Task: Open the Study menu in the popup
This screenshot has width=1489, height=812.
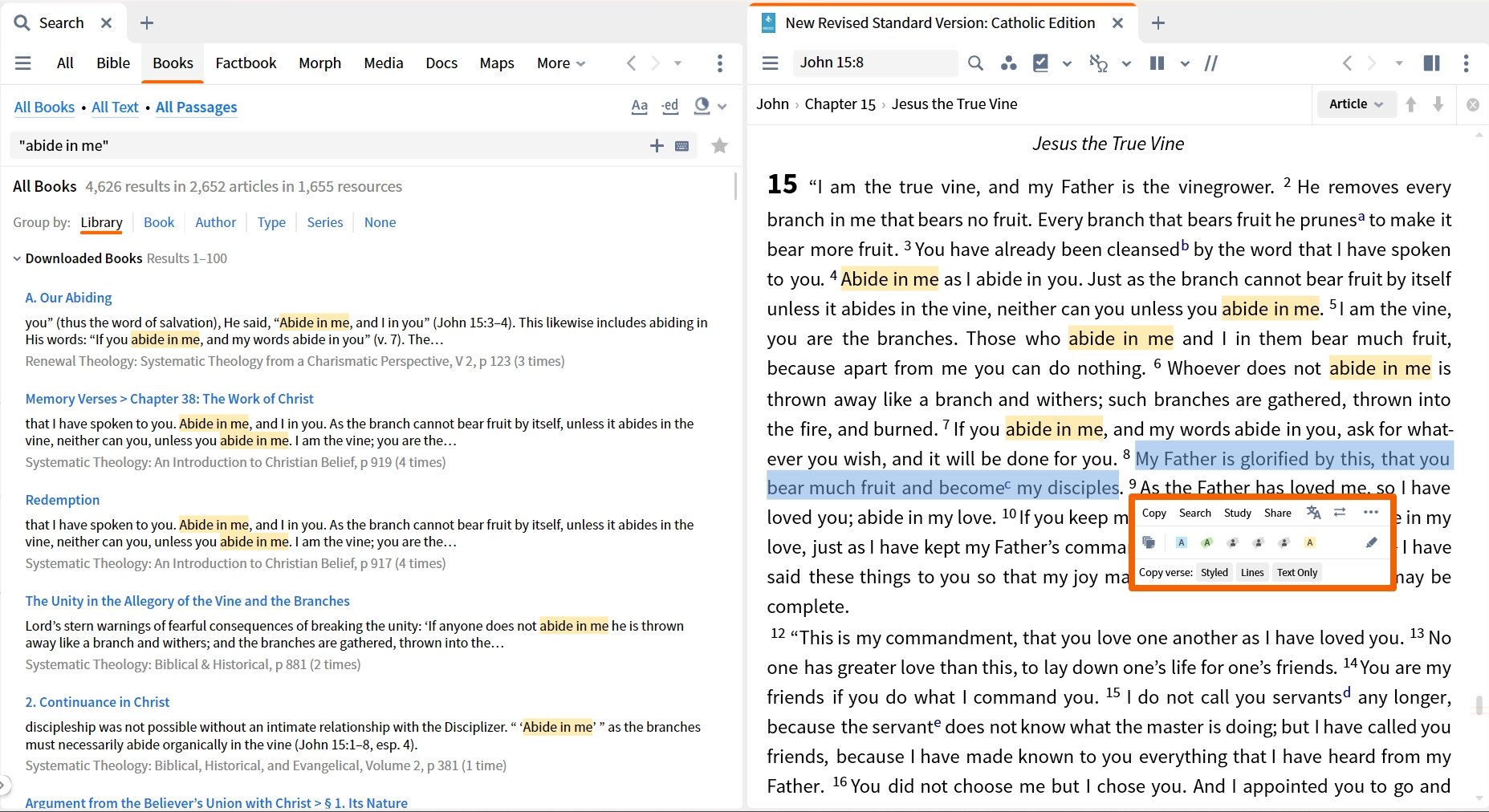Action: 1237,514
